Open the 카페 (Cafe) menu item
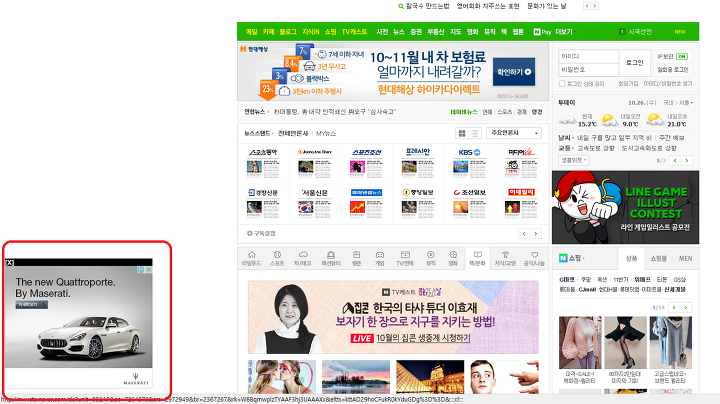 point(269,32)
